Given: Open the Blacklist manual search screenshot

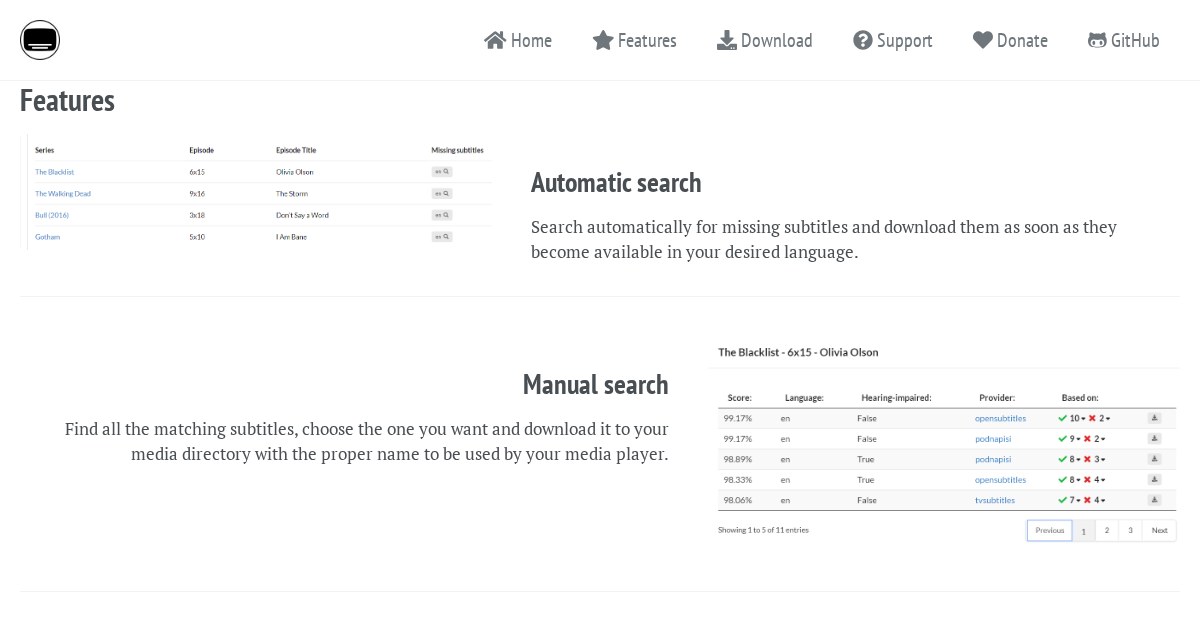Looking at the screenshot, I should point(943,443).
